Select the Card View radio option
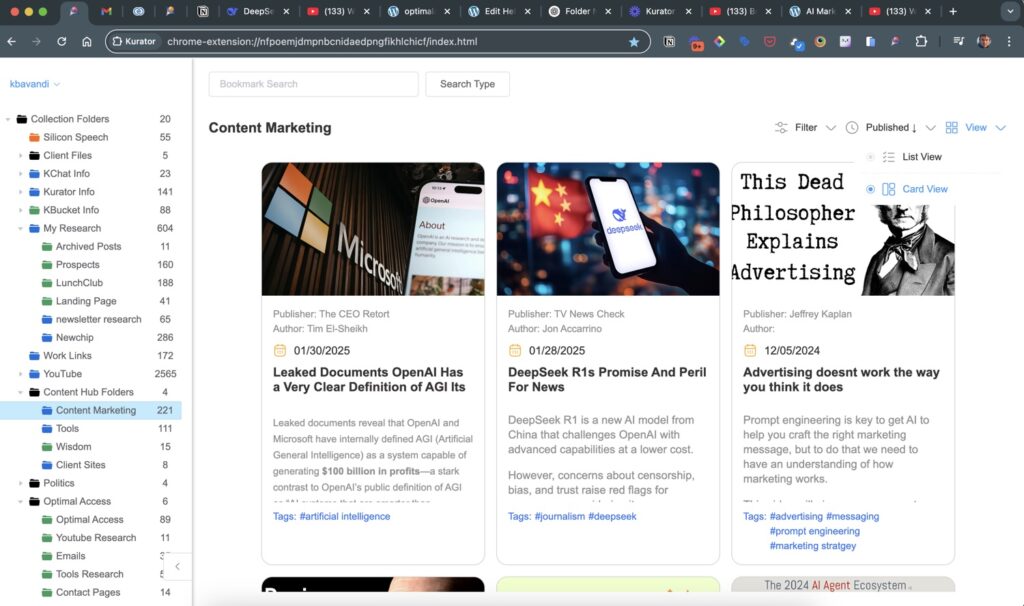Image resolution: width=1024 pixels, height=606 pixels. (870, 189)
